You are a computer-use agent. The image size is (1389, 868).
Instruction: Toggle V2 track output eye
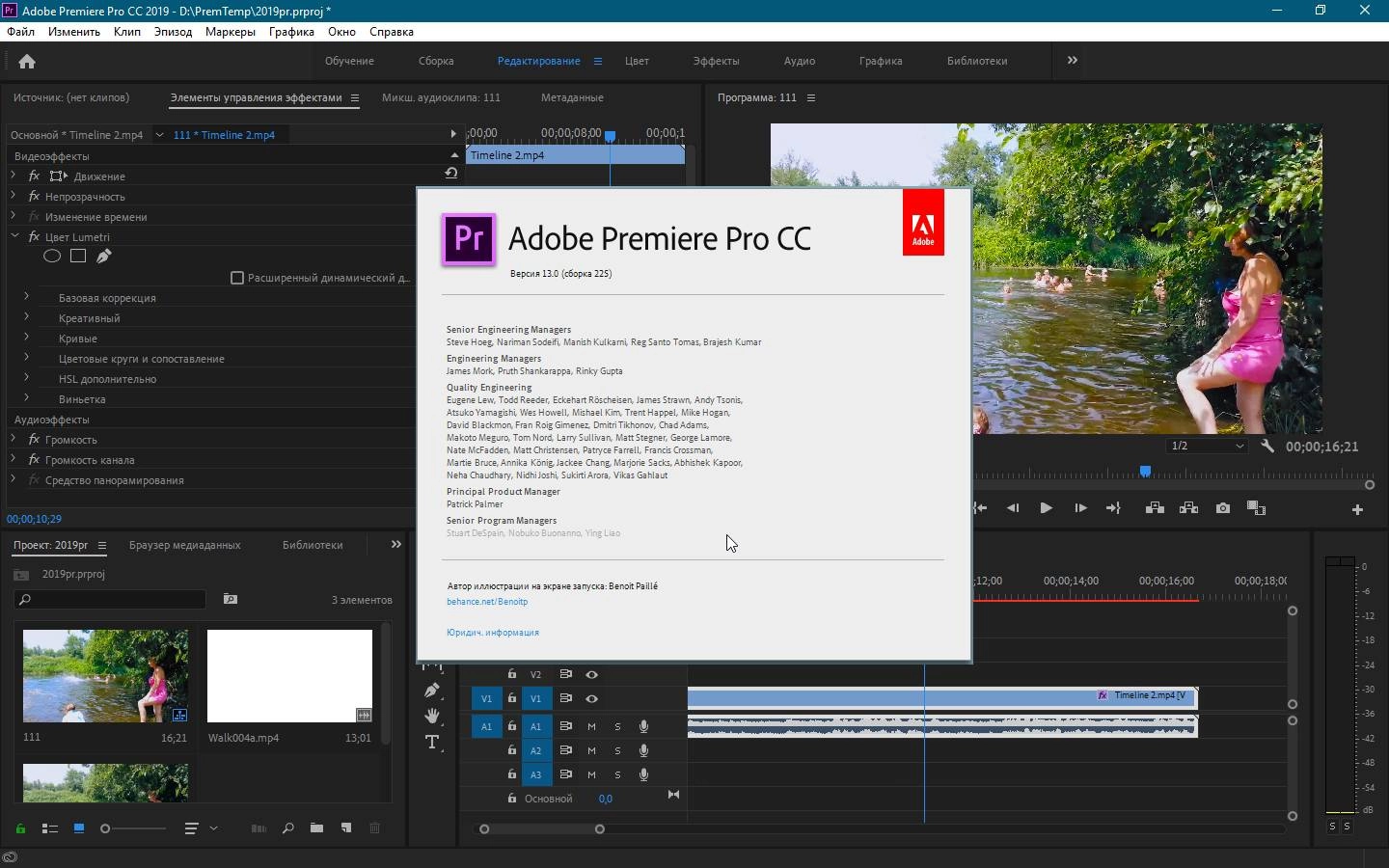pos(592,674)
